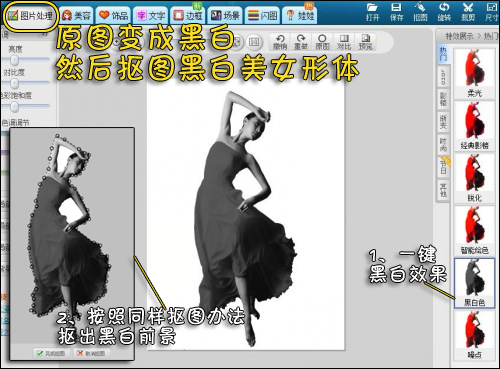The height and width of the screenshot is (369, 500).
Task: Apply the 经典影楼 effect thumbnail
Action: pyautogui.click(x=474, y=126)
